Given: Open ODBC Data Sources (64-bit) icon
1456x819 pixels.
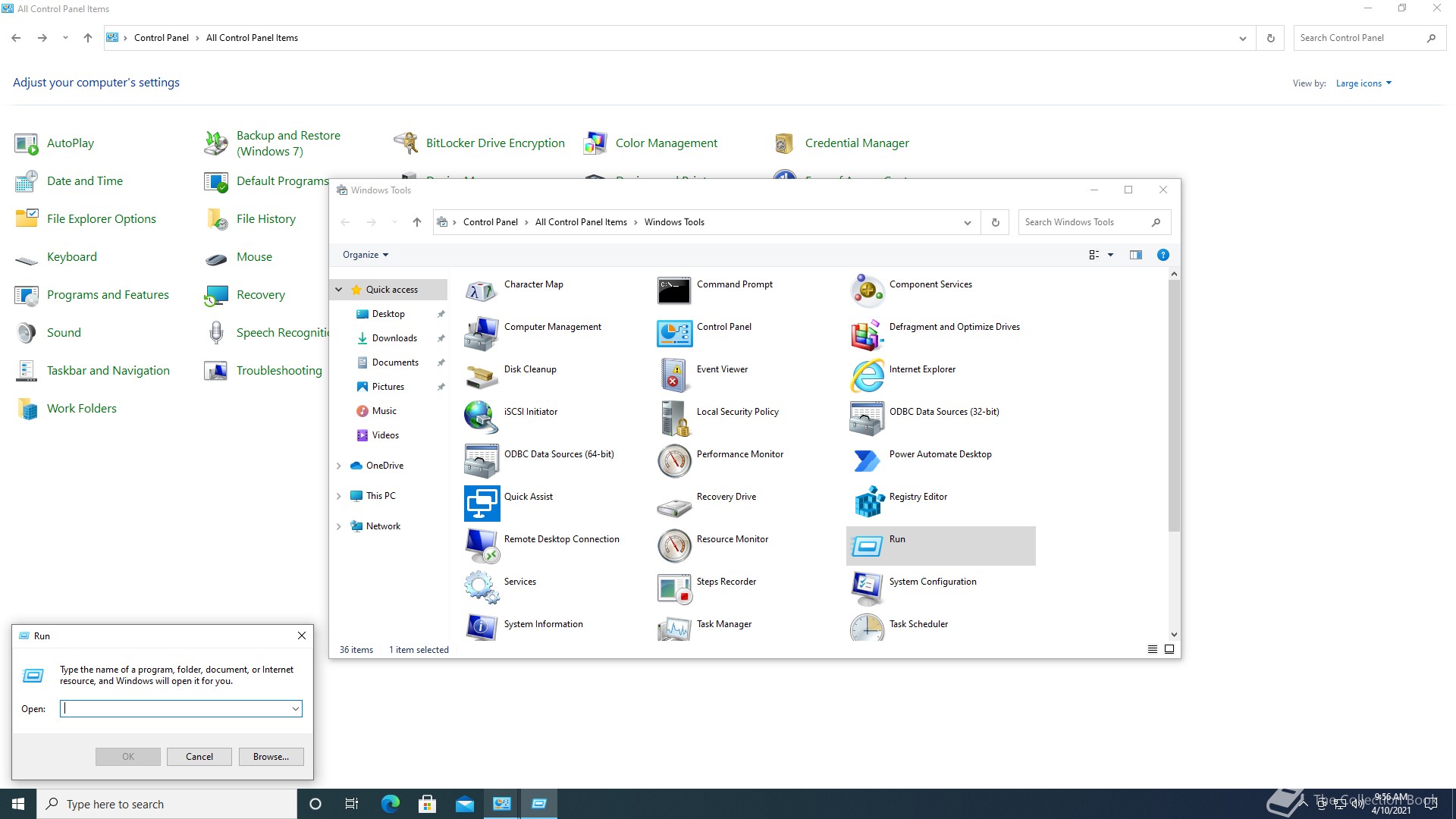Looking at the screenshot, I should [482, 461].
